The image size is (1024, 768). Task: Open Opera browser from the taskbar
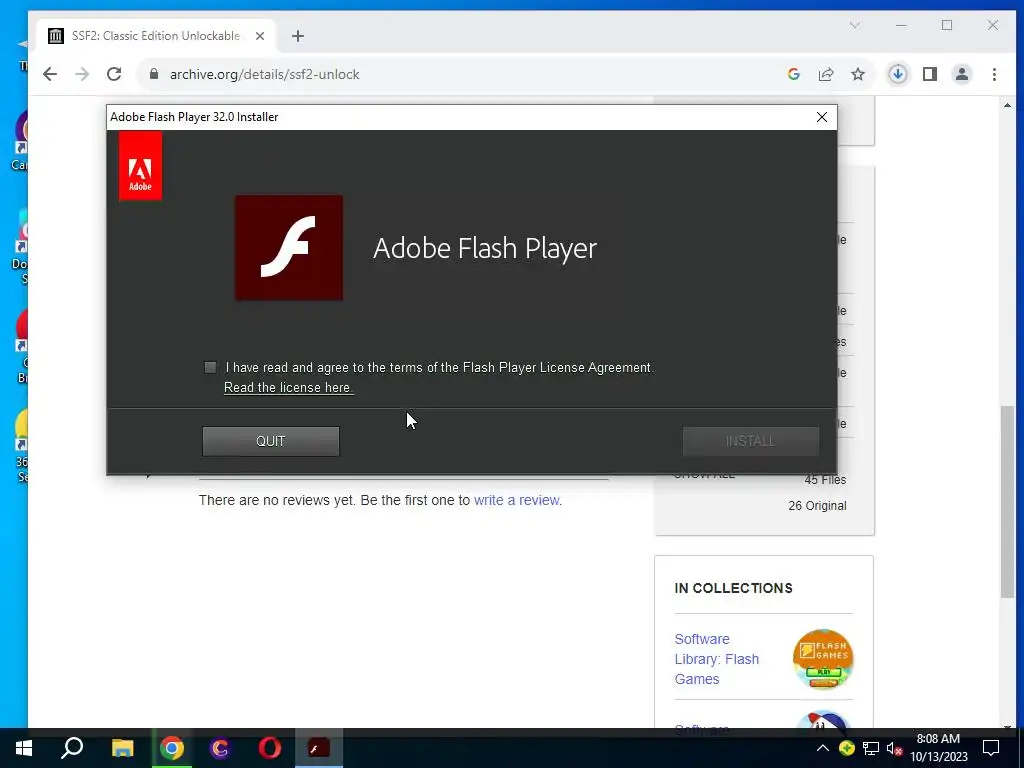[270, 748]
